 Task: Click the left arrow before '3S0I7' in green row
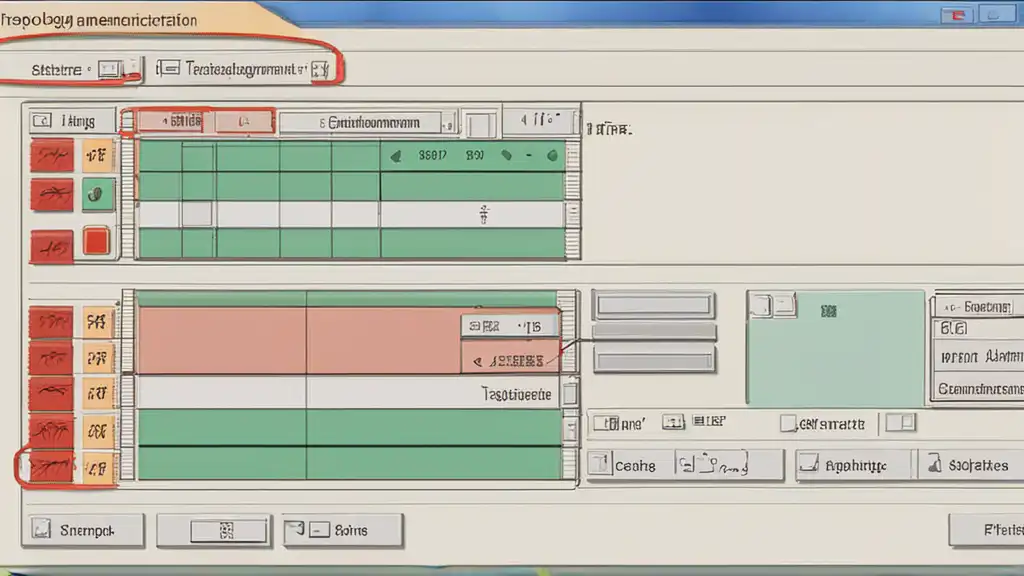tap(396, 156)
